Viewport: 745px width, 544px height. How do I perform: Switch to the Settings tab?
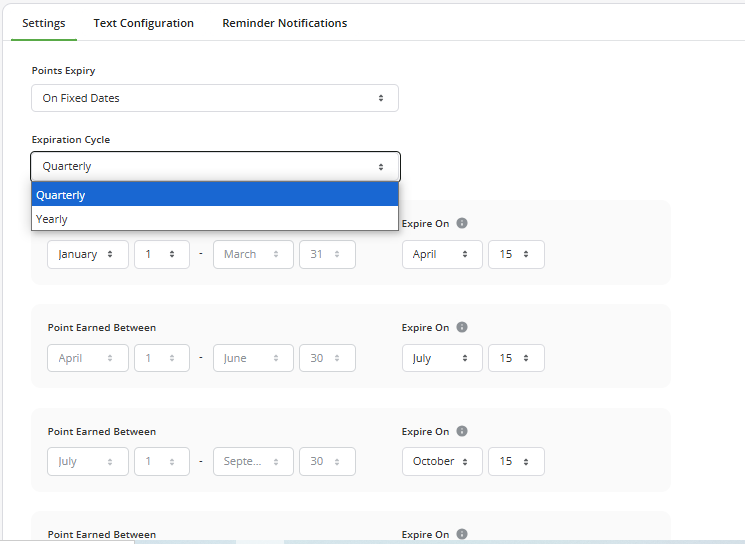point(44,23)
